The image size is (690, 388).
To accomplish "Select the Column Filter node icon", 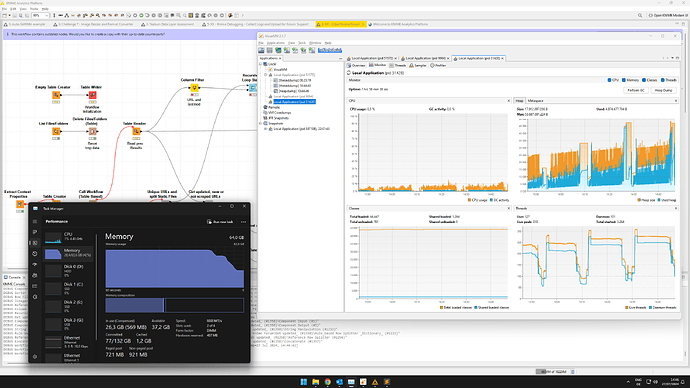I will point(194,88).
